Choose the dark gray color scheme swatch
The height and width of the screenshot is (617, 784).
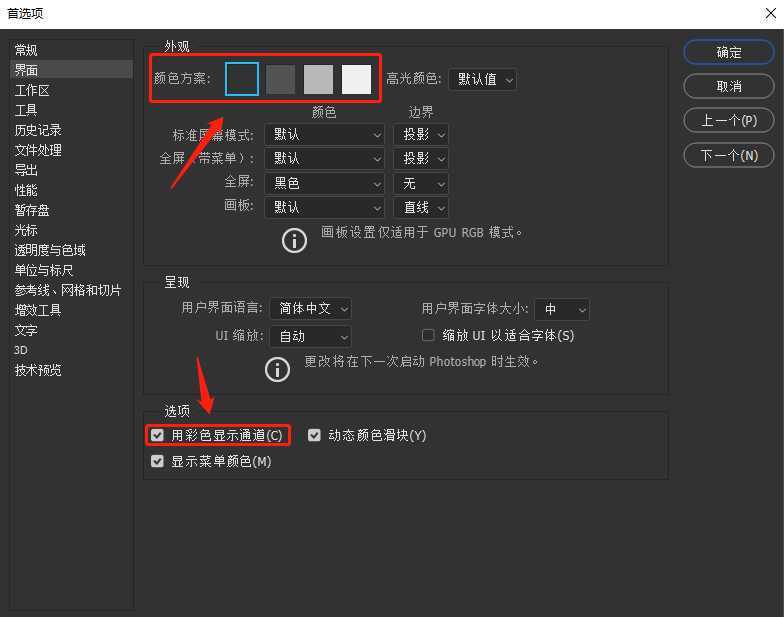click(280, 79)
